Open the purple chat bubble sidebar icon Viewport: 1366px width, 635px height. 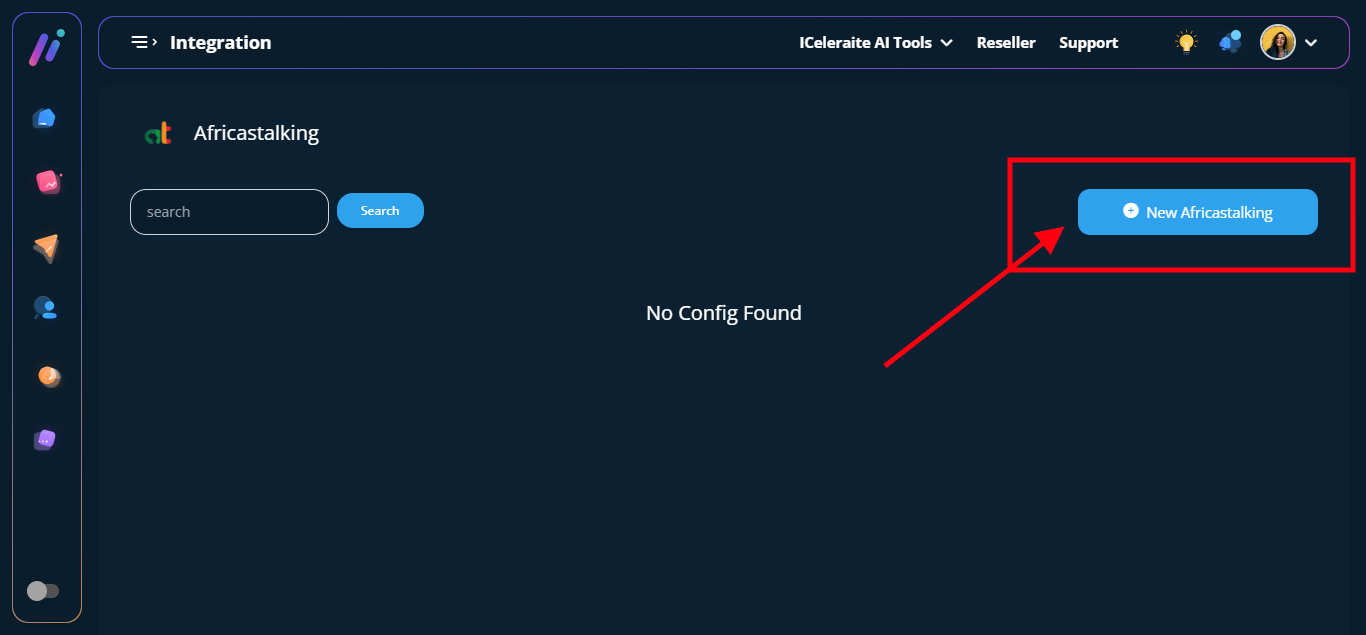(x=44, y=440)
